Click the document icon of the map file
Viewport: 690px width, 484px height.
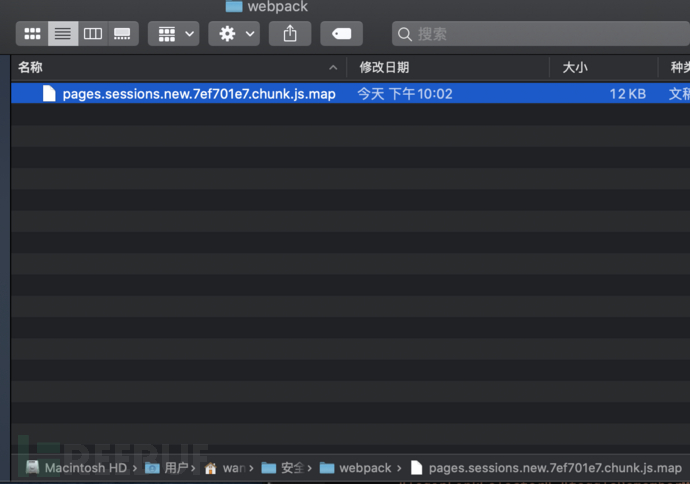pyautogui.click(x=49, y=94)
